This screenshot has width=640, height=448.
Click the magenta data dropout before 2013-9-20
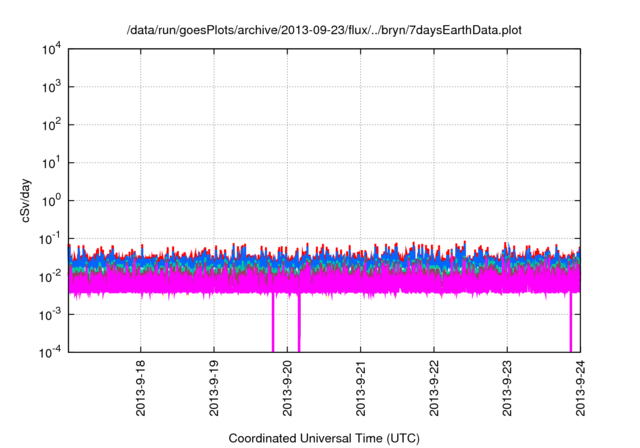tap(273, 322)
